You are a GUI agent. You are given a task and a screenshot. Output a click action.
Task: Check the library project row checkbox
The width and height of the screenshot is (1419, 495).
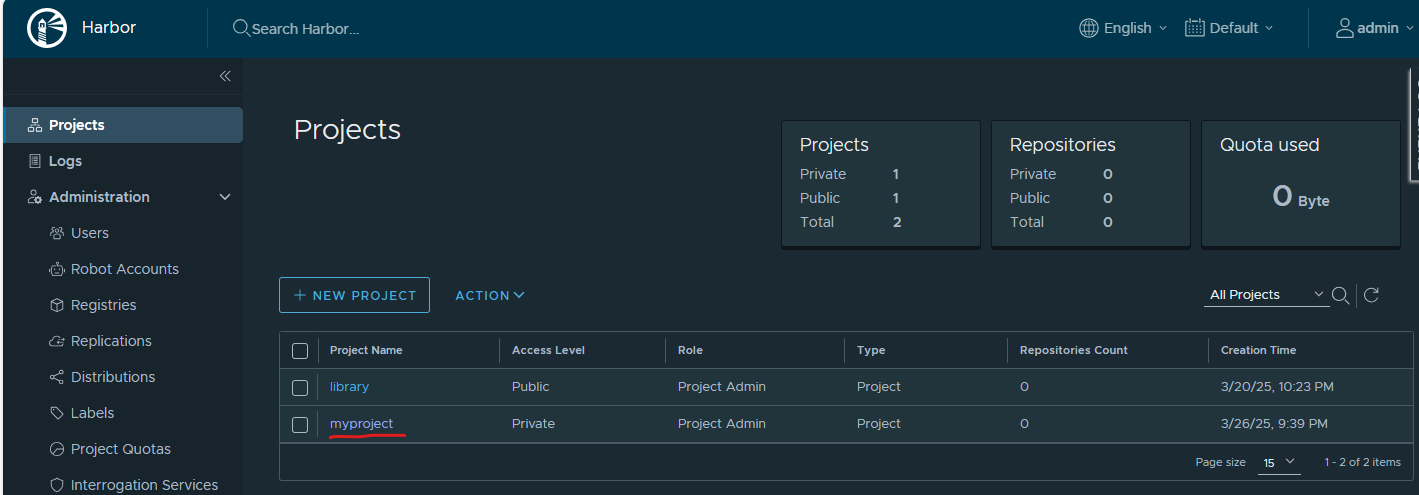tap(300, 387)
